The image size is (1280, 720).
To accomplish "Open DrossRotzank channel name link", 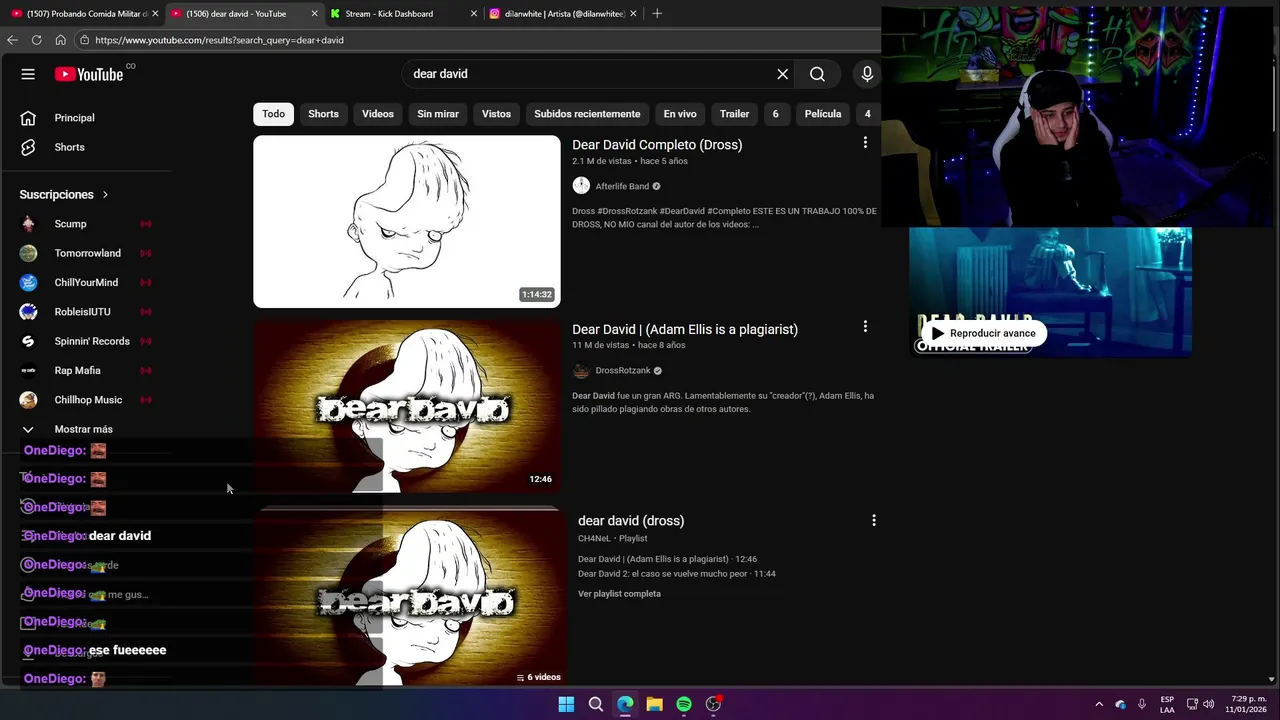I will click(623, 371).
